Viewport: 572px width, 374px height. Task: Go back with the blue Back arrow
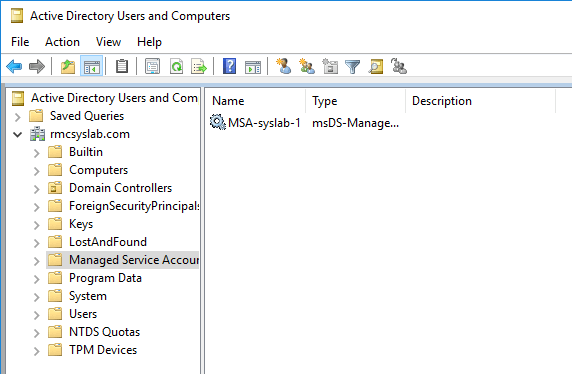(x=14, y=67)
